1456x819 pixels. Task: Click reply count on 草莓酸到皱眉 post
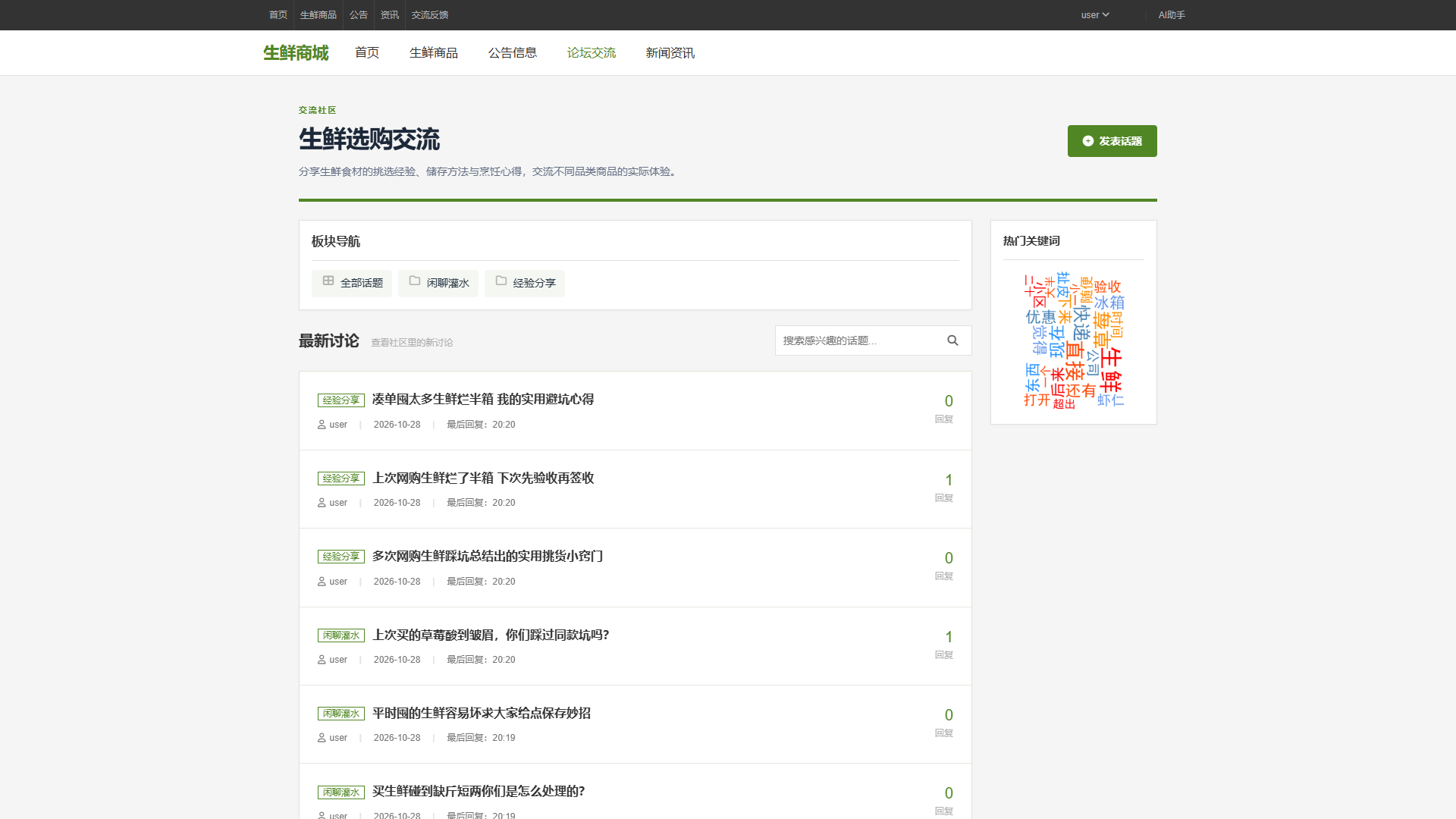(x=949, y=637)
